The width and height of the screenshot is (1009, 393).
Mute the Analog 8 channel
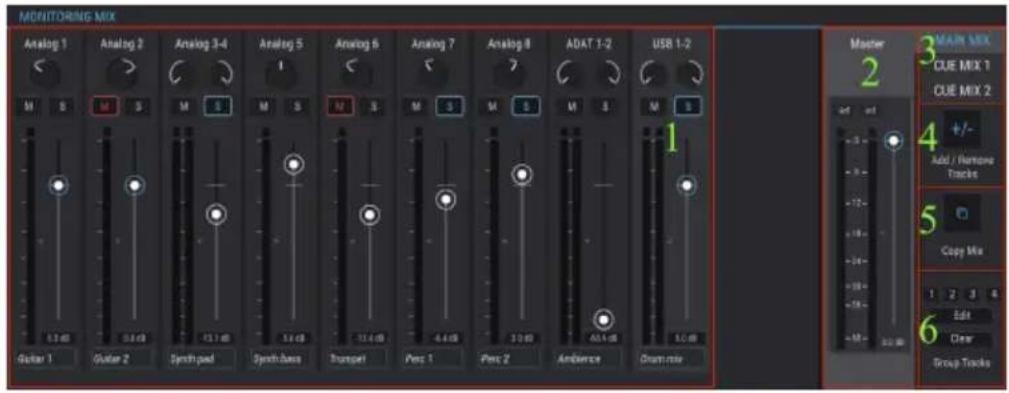(x=492, y=106)
